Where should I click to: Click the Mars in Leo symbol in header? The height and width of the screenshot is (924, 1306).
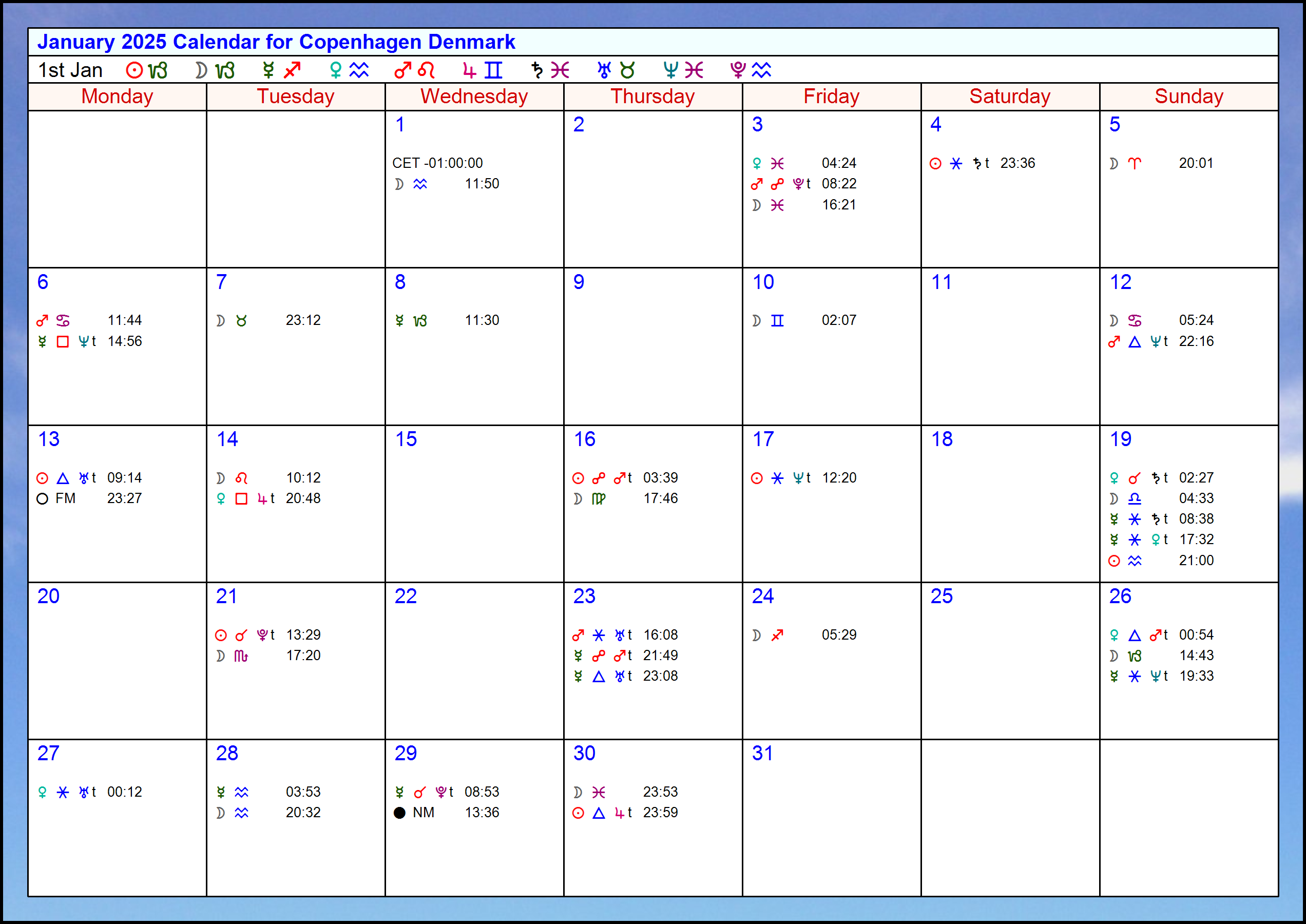point(415,70)
